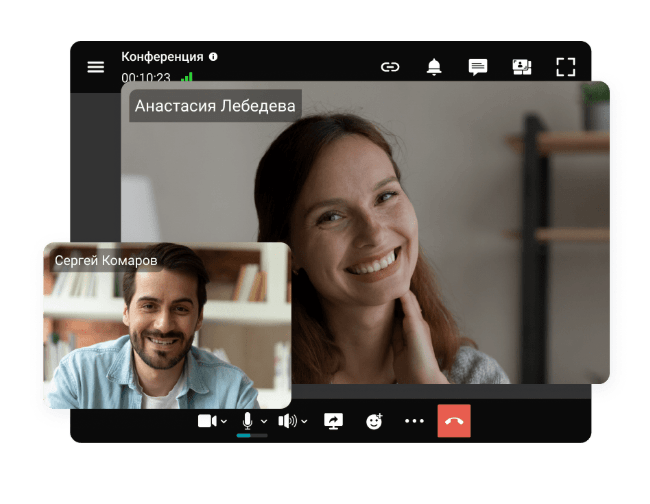Open the hamburger menu

[x=95, y=67]
